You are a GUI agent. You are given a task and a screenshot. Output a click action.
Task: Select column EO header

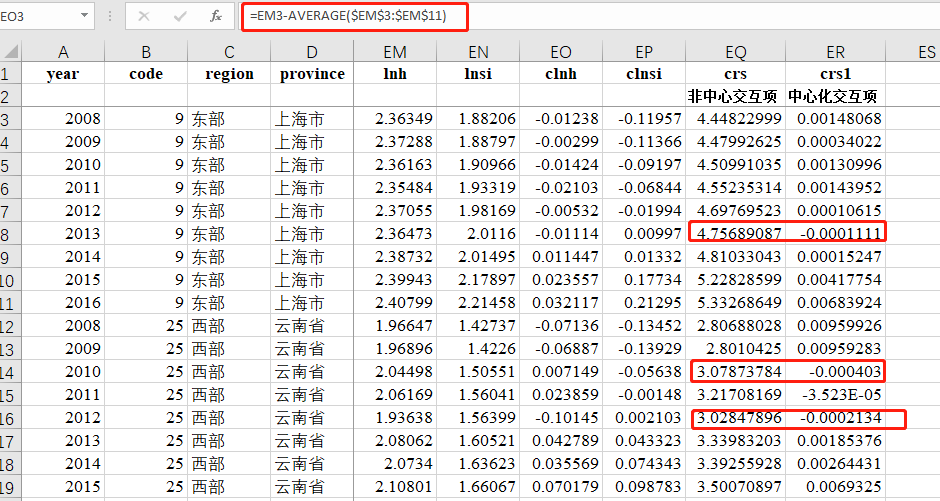(x=561, y=52)
